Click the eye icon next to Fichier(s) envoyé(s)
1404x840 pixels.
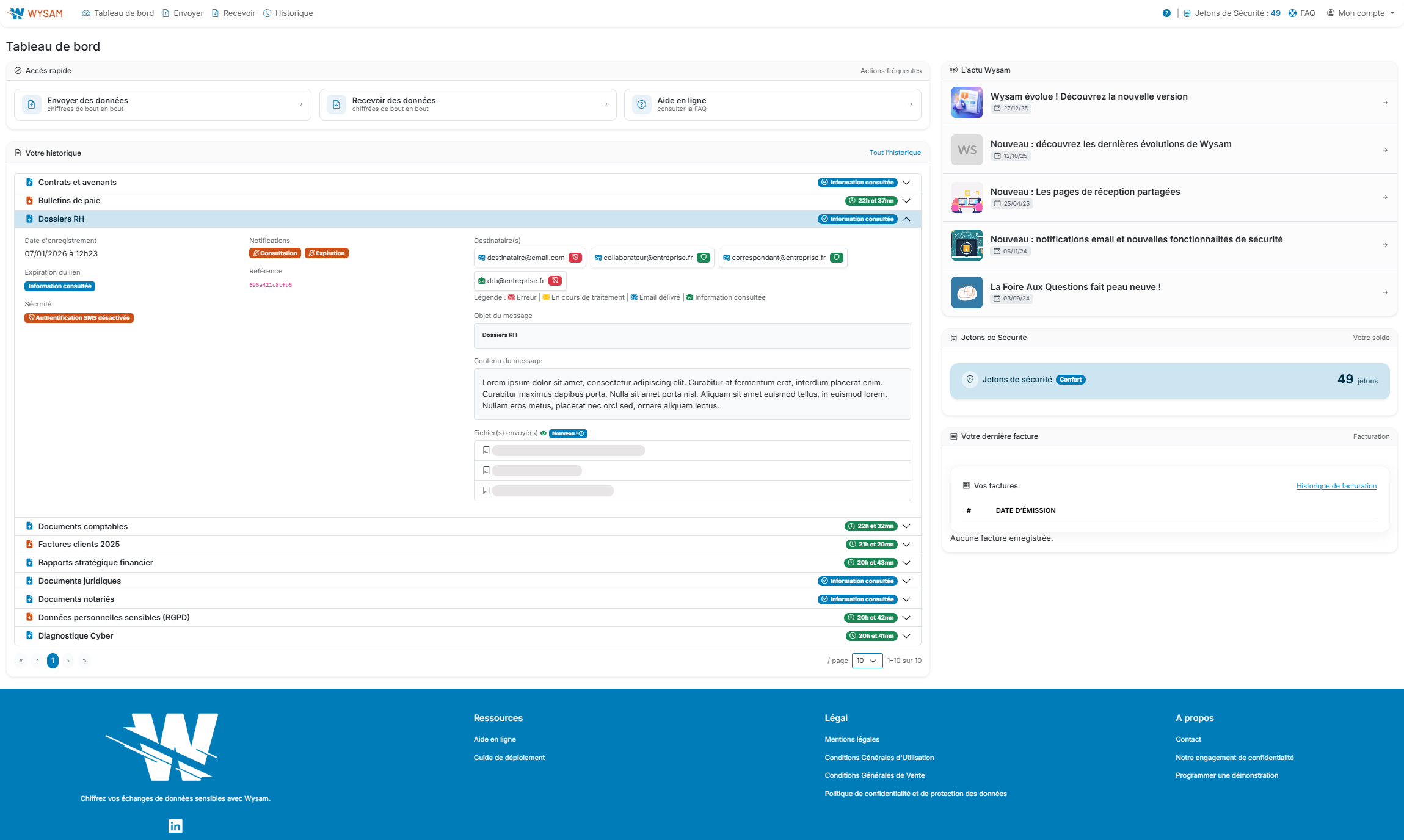pyautogui.click(x=543, y=433)
